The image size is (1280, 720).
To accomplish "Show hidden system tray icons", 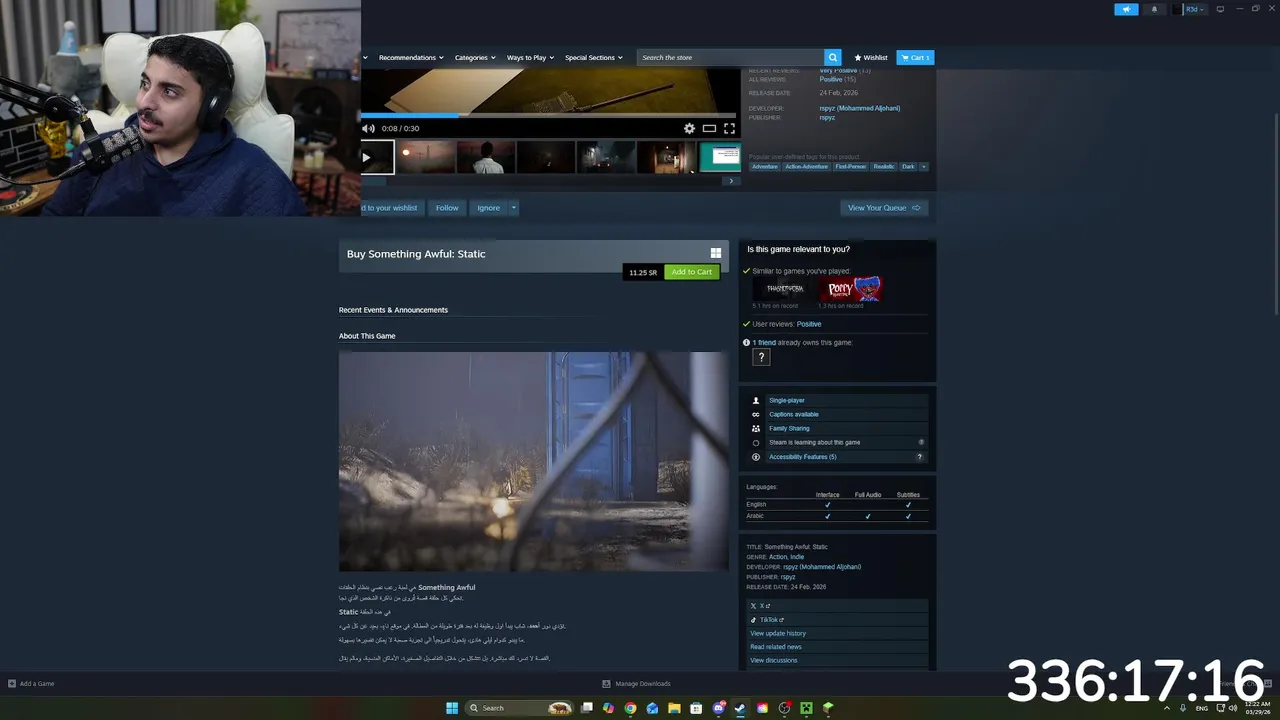I will (1166, 708).
